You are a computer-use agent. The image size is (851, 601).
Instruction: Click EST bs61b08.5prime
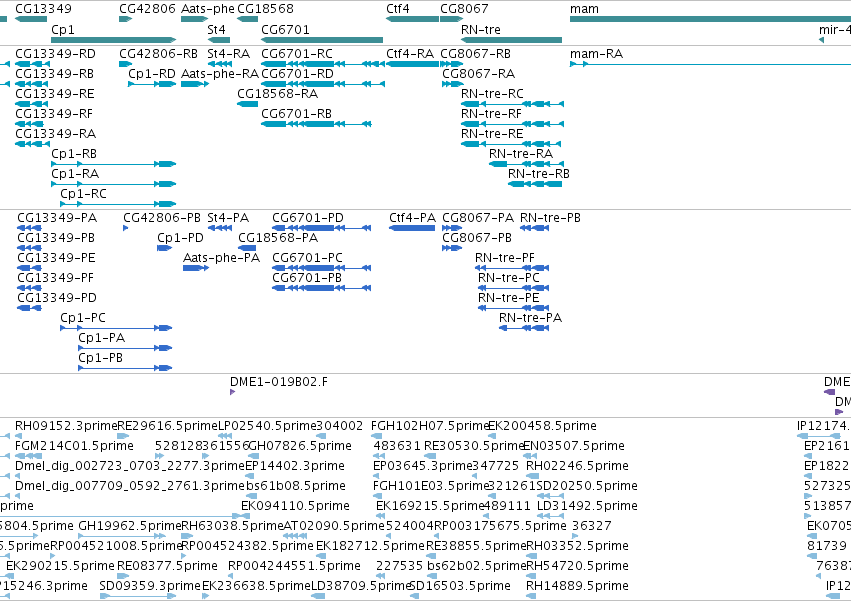(296, 486)
